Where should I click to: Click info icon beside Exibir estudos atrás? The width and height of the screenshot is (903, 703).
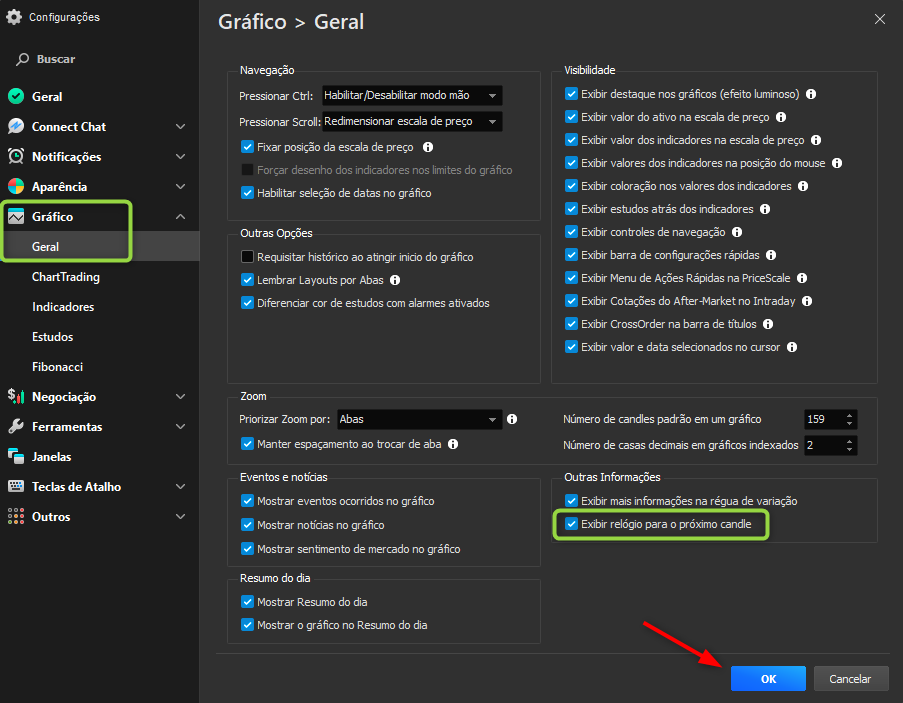pyautogui.click(x=765, y=209)
